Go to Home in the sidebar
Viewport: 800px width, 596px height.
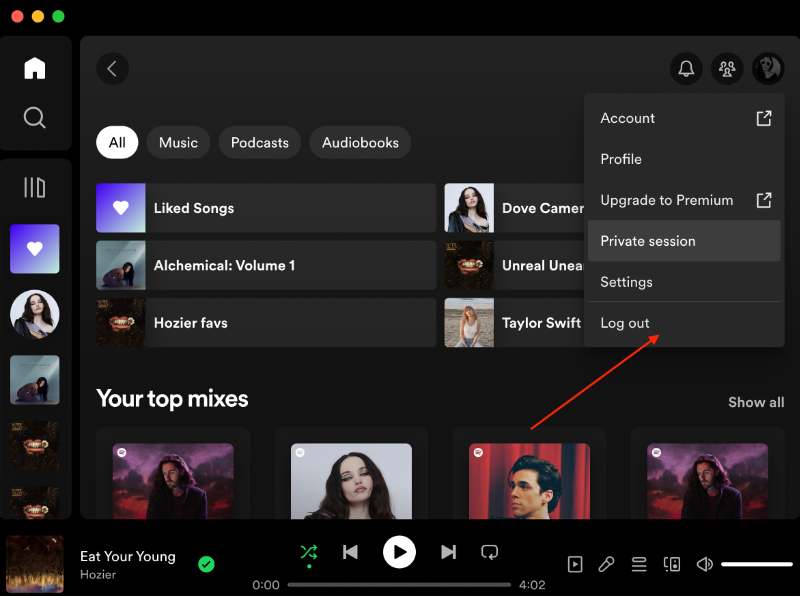35,68
